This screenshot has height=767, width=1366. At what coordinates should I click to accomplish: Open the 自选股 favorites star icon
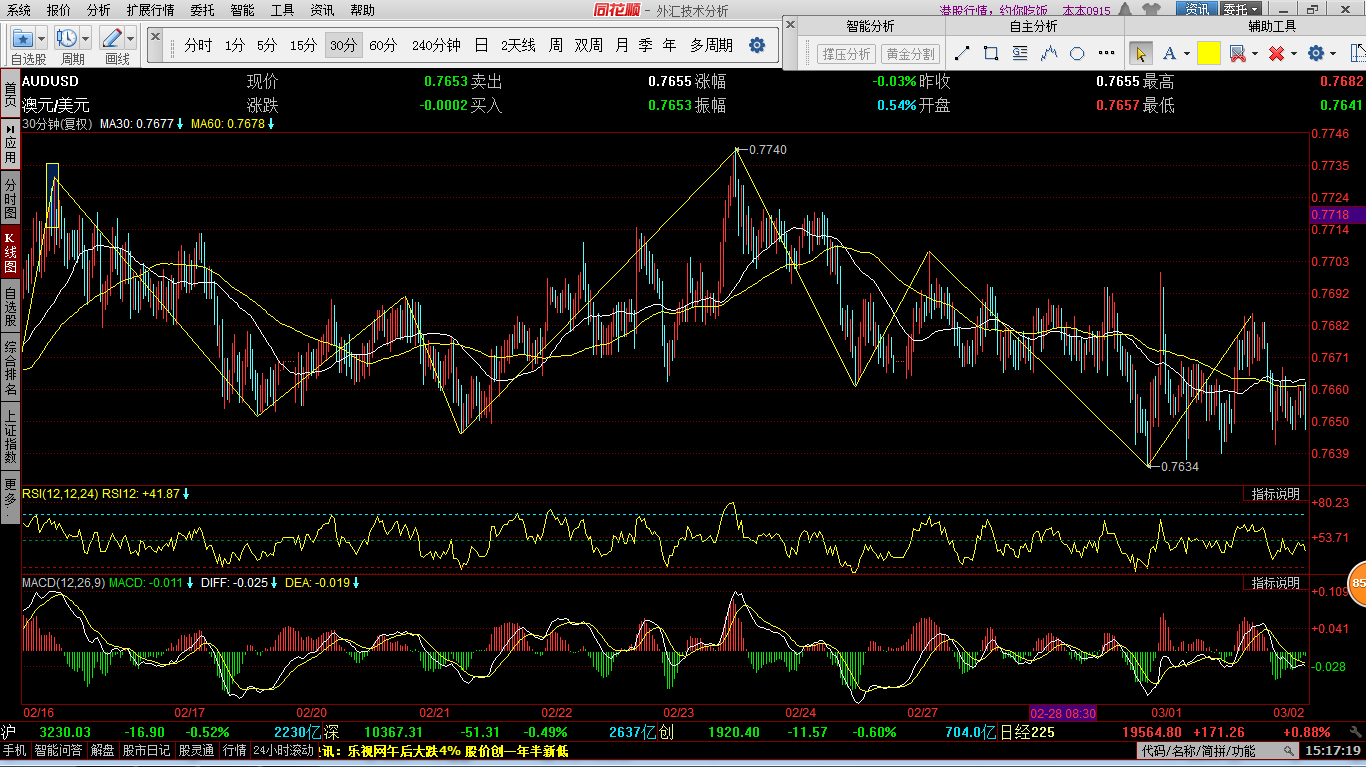[23, 39]
